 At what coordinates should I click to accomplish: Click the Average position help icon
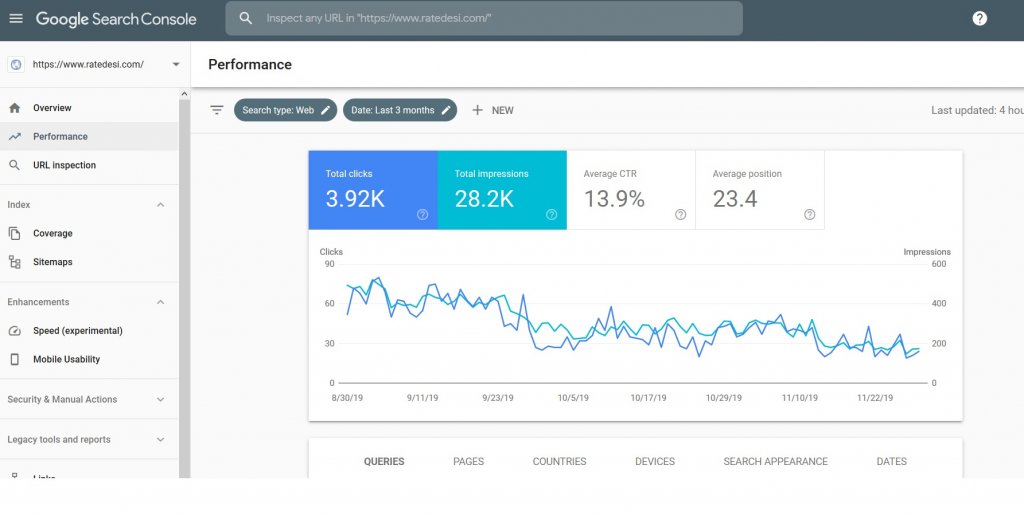(x=810, y=214)
